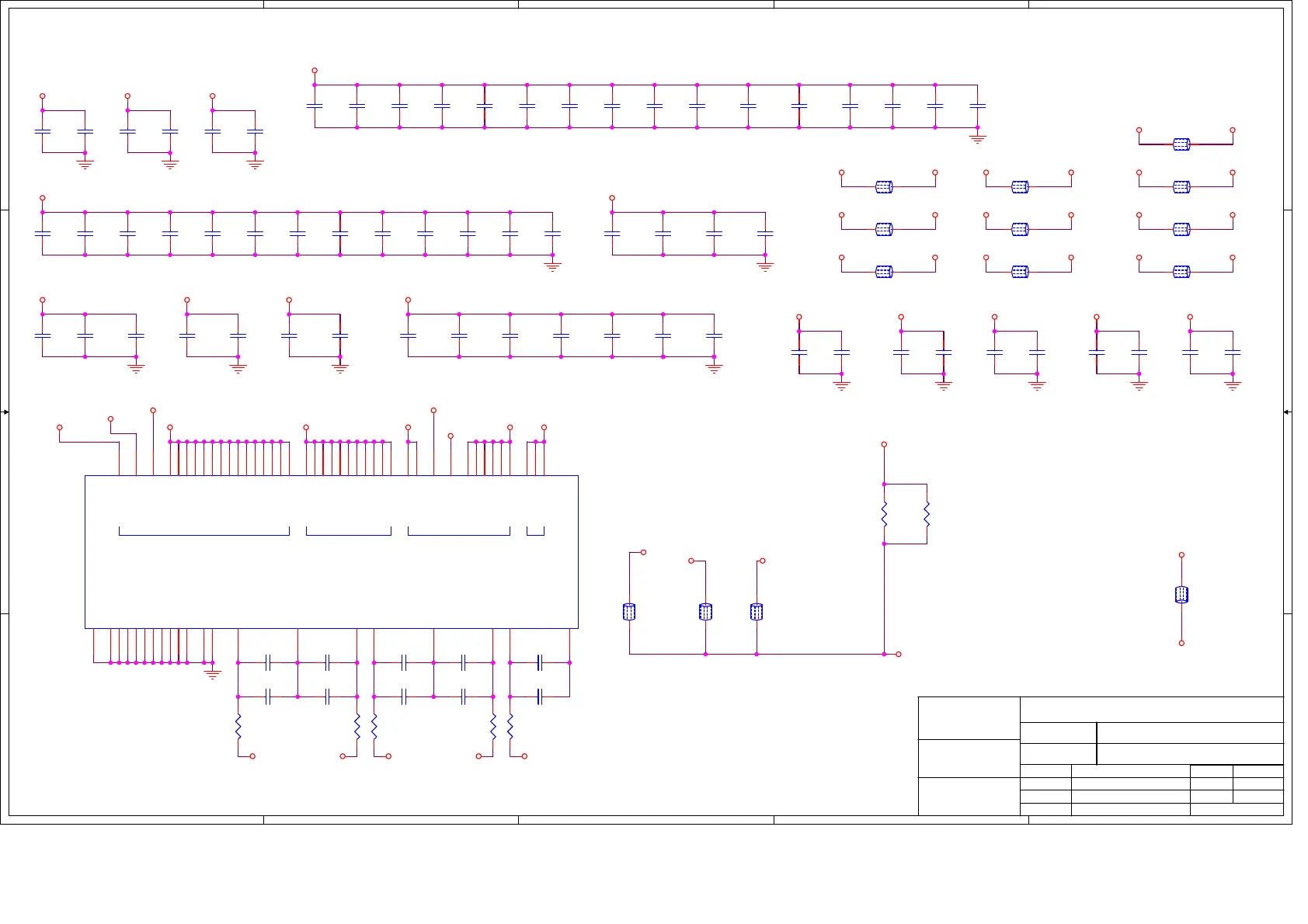Click net terminal ending the long horizontal bus wire
1308x924 pixels.
pos(899,655)
